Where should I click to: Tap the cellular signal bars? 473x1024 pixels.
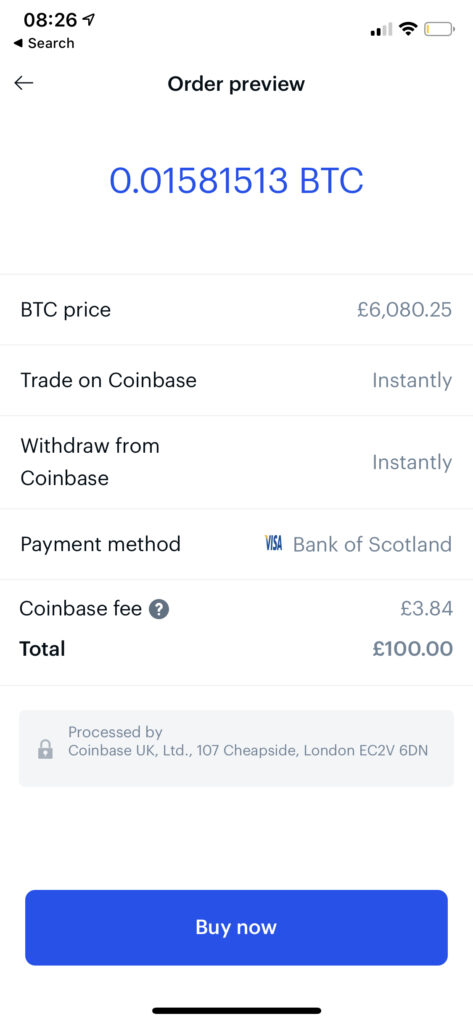coord(381,29)
